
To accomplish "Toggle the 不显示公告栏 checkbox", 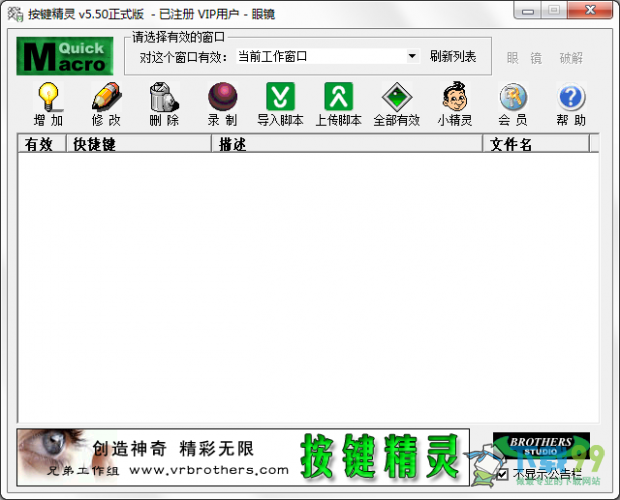I will pos(502,474).
